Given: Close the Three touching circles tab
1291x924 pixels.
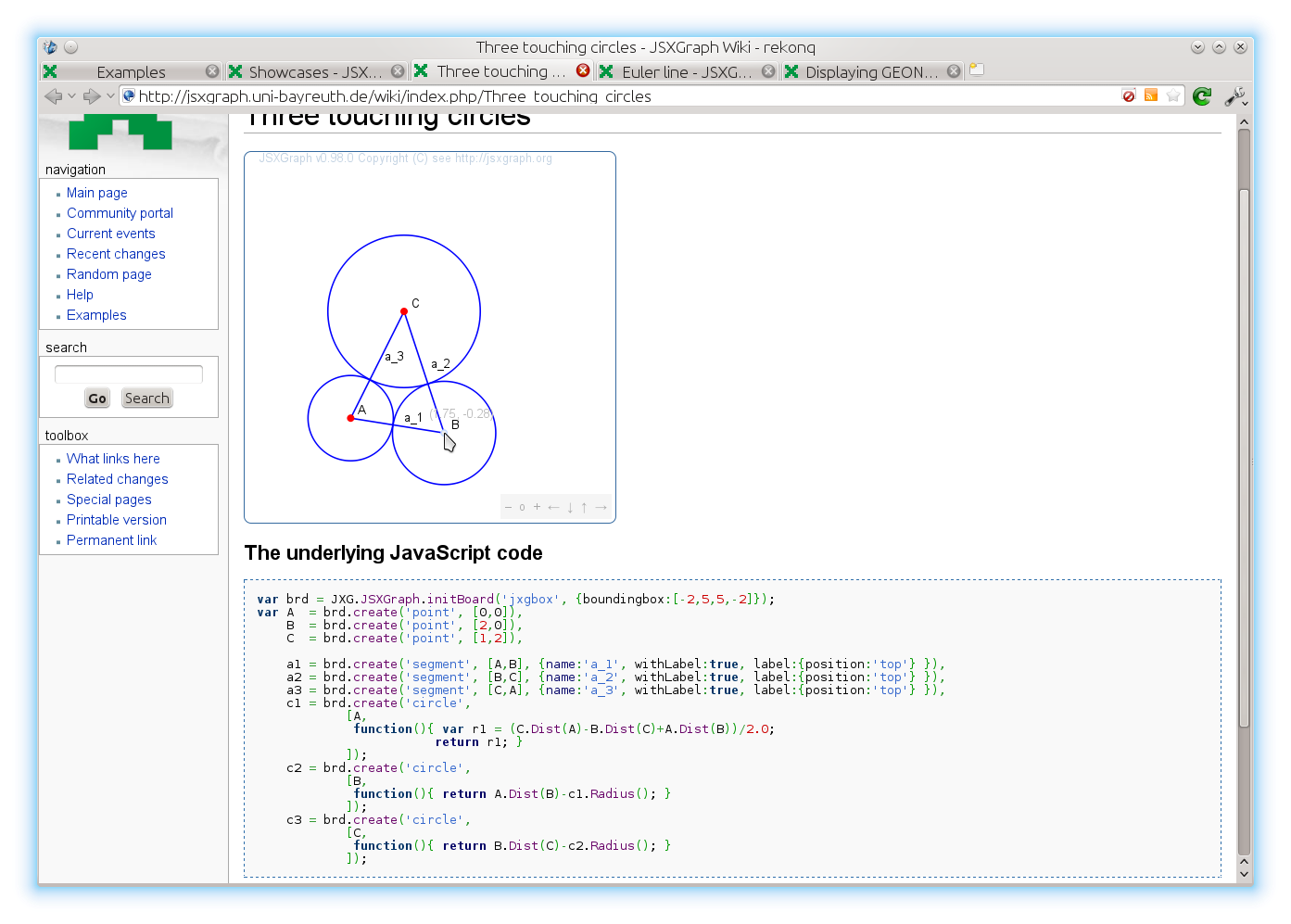Looking at the screenshot, I should (583, 70).
